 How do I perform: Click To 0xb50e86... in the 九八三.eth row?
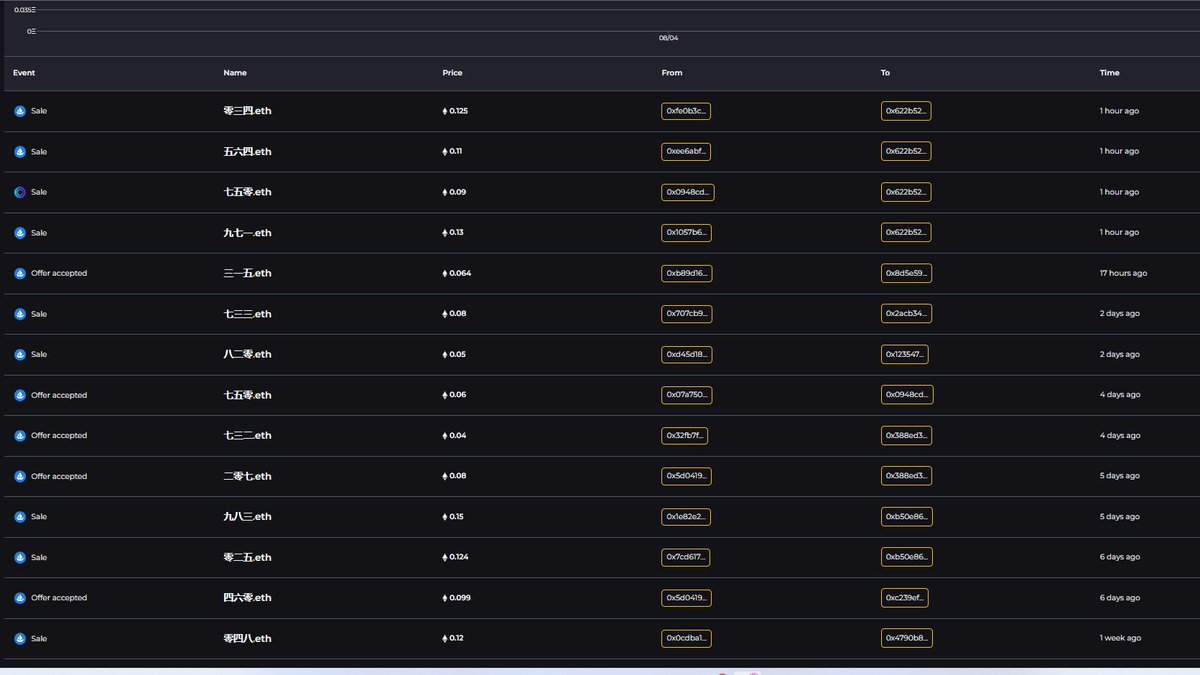point(906,517)
